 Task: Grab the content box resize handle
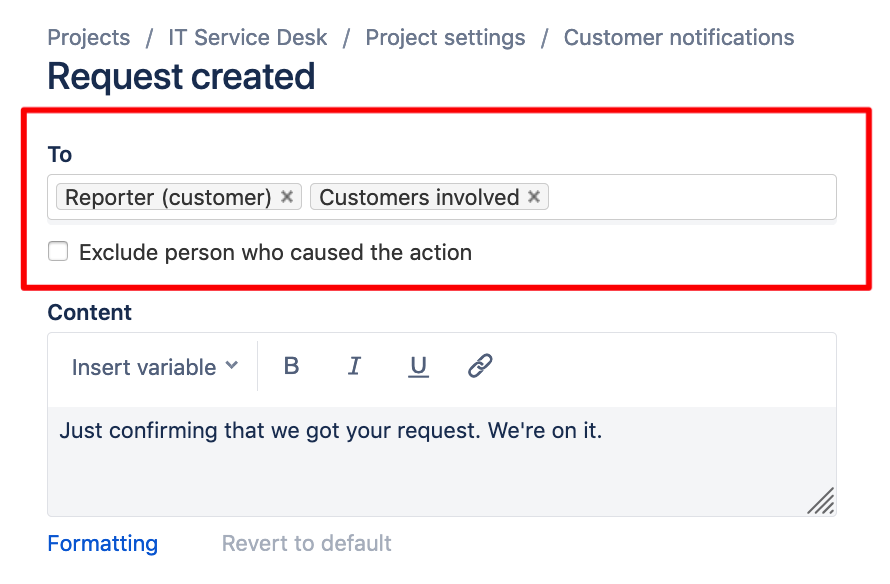821,501
